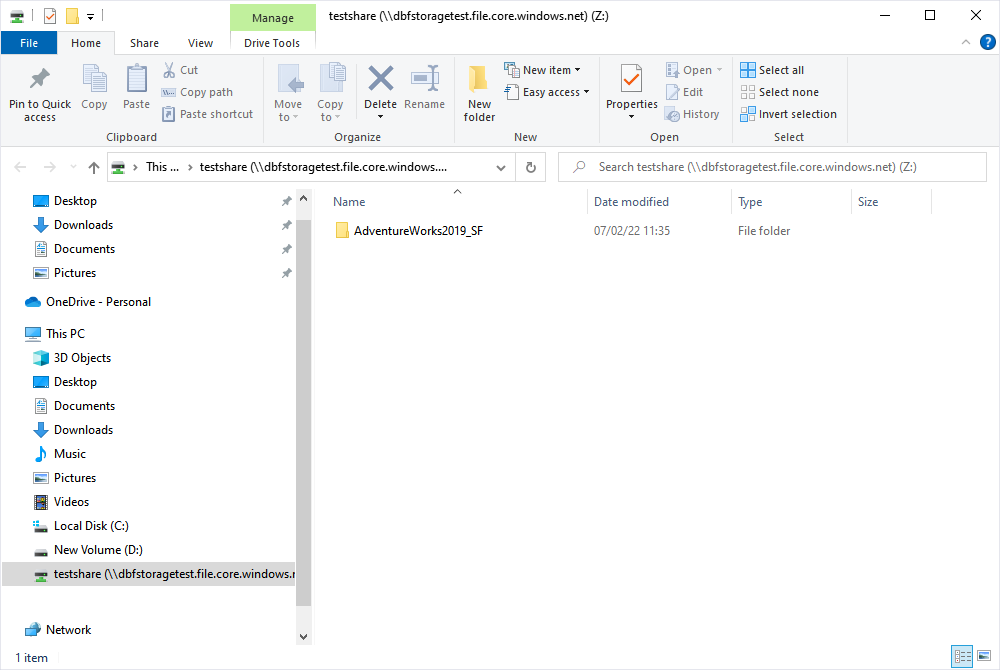Switch to Details view layout icon

(962, 656)
